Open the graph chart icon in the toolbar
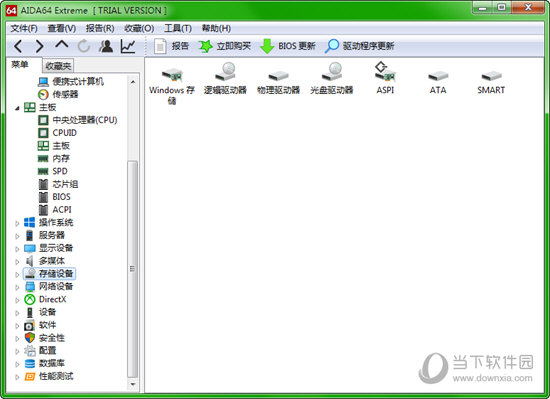 pos(128,46)
